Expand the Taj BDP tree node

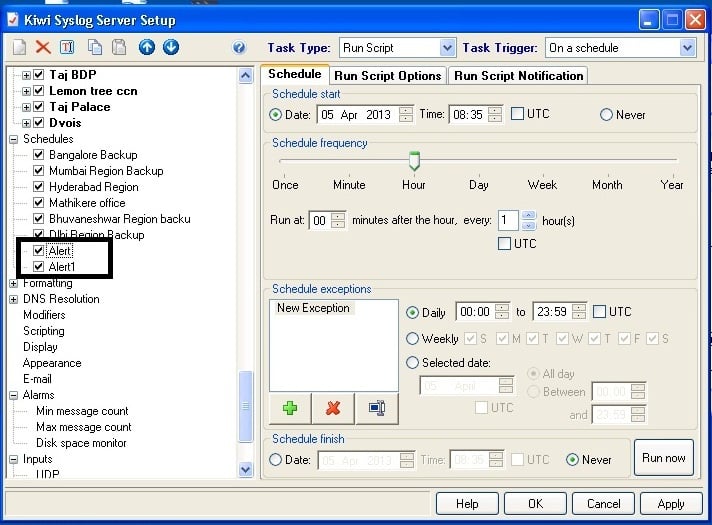coord(26,75)
